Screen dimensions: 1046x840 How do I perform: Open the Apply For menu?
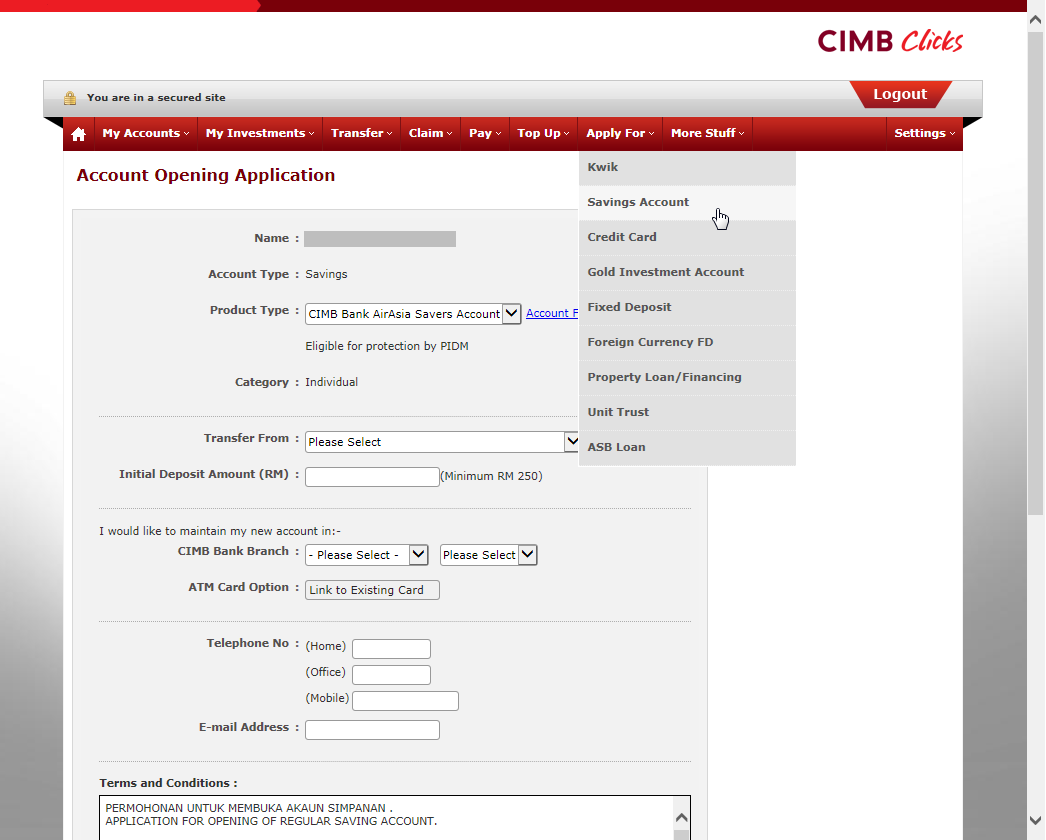coord(620,133)
